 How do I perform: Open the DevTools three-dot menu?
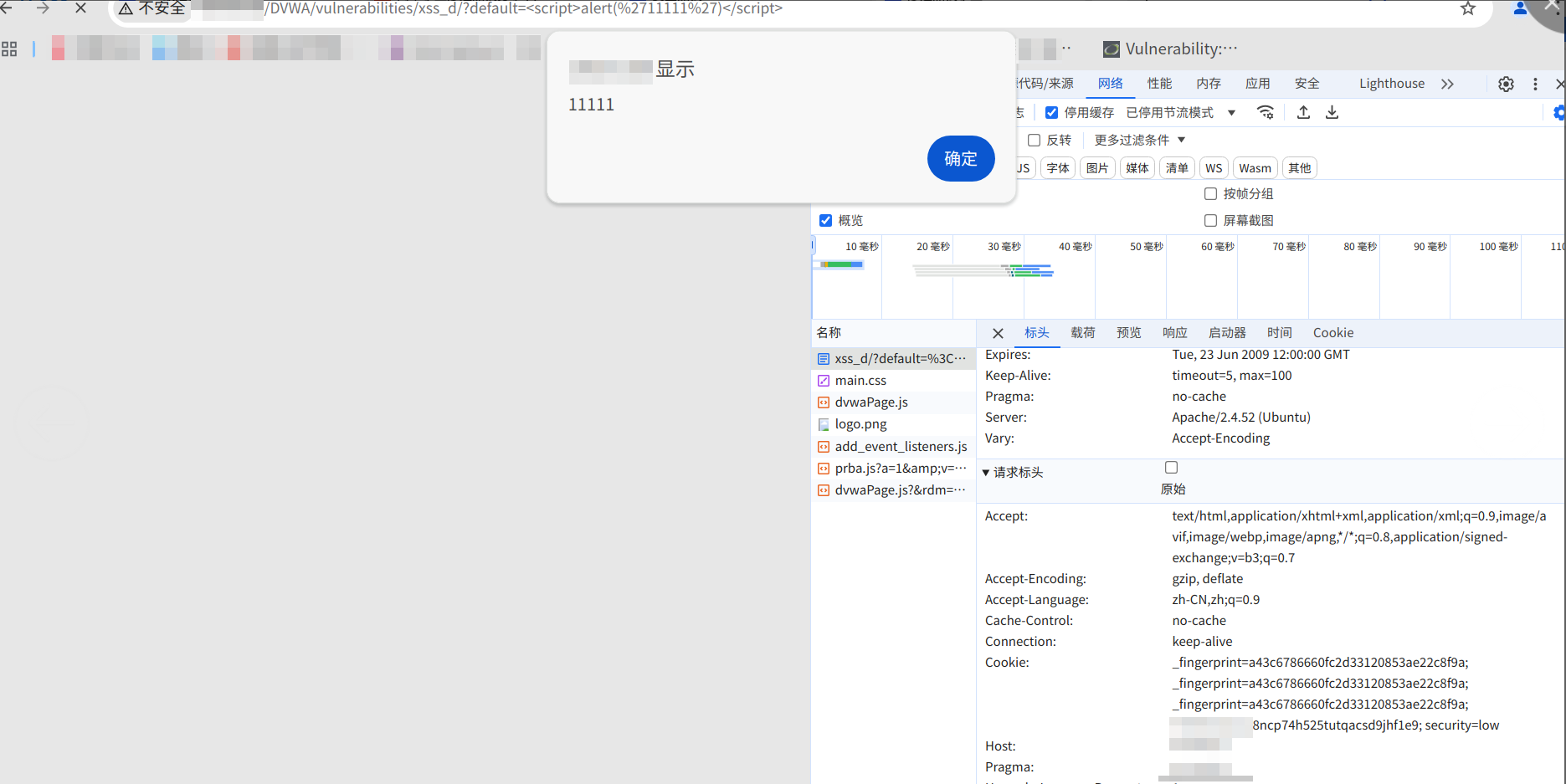pos(1535,84)
